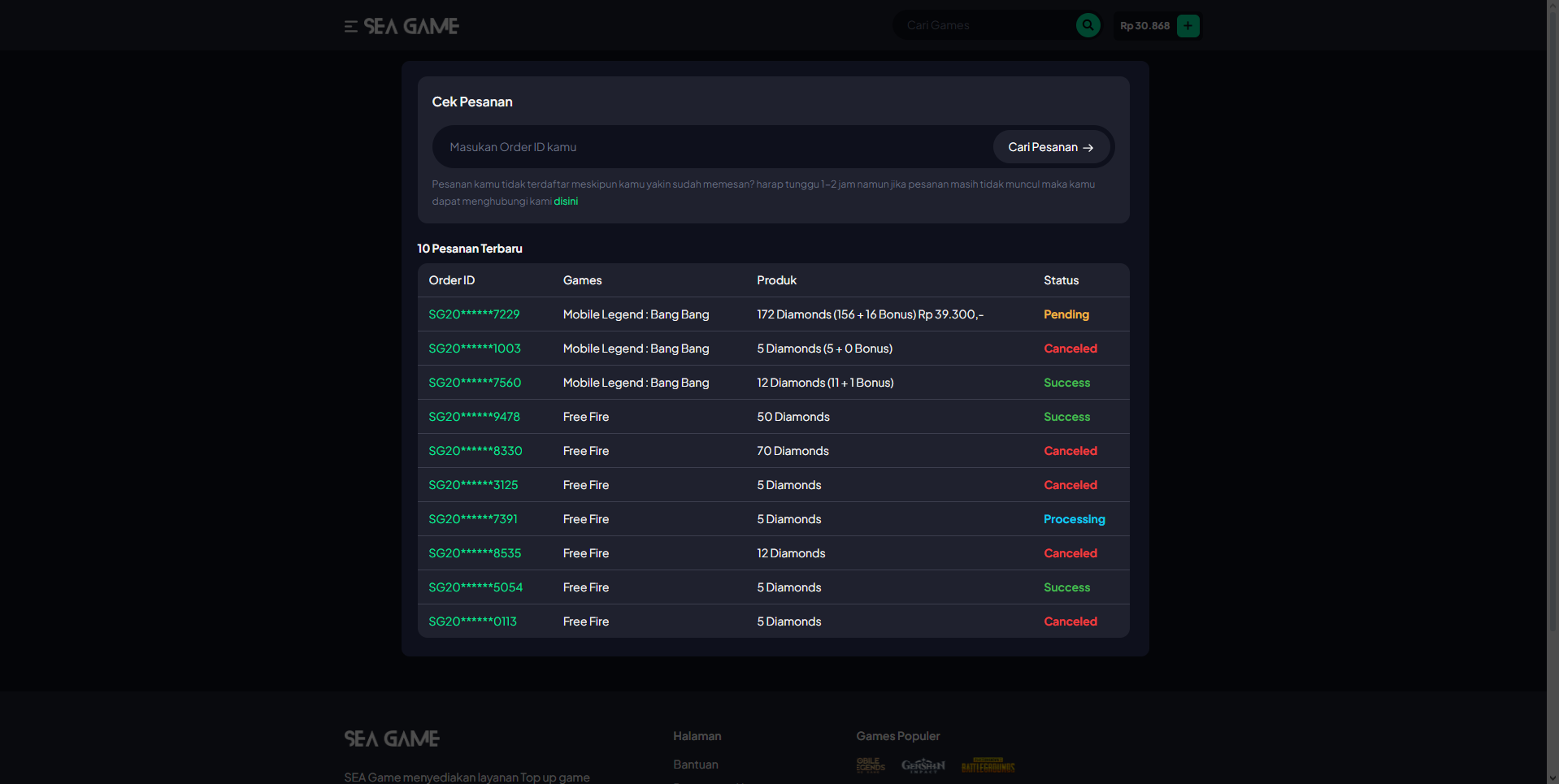Click Mobile Legend game in 7229 row
The height and width of the screenshot is (784, 1559).
pos(636,314)
